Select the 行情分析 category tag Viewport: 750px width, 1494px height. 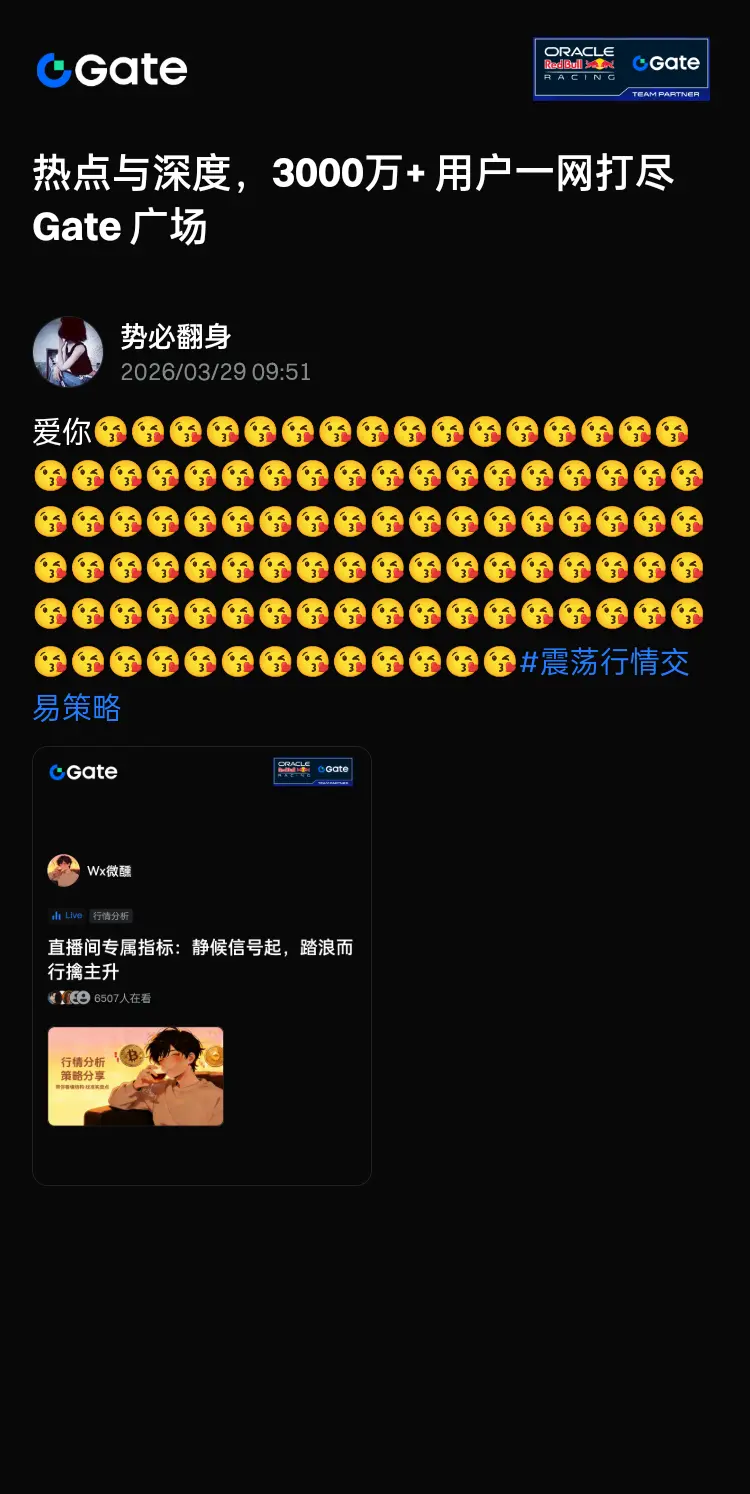tap(111, 916)
